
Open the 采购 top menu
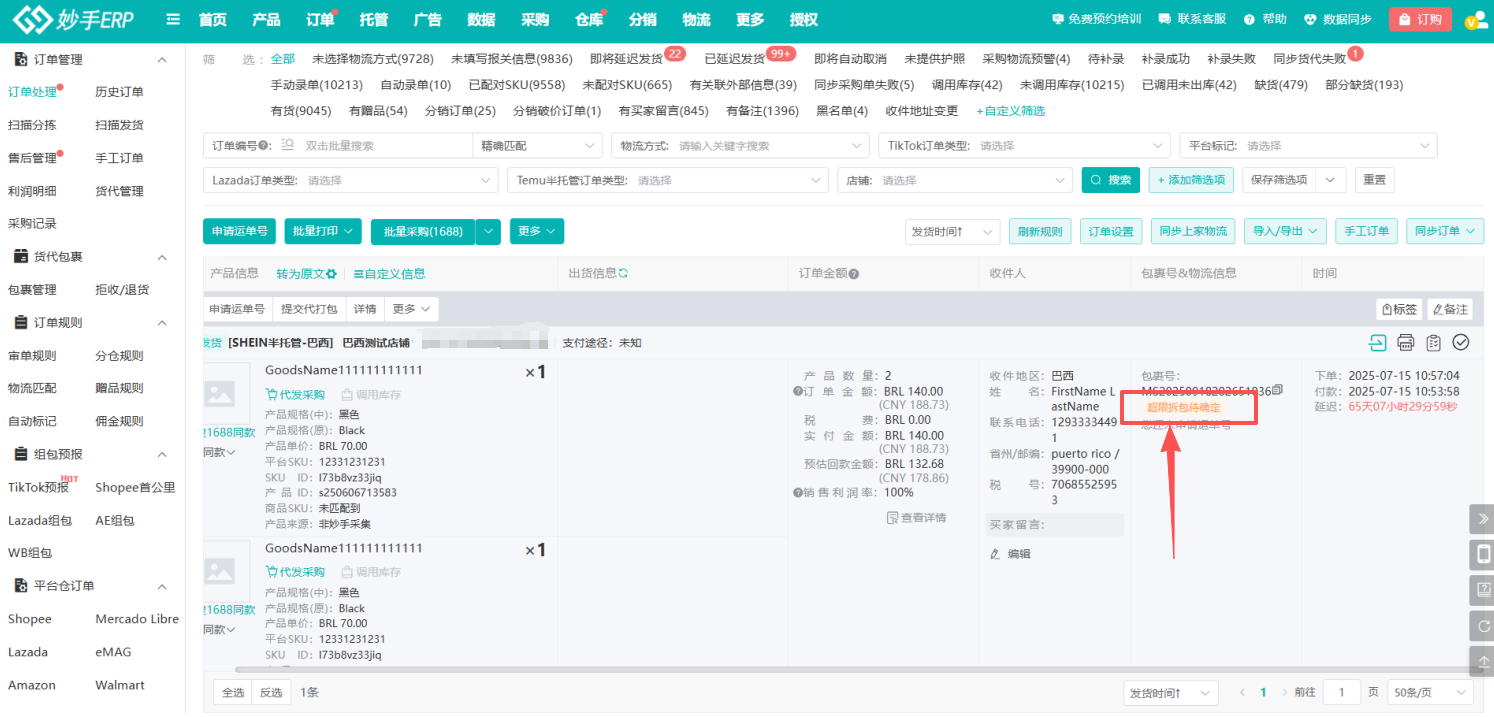point(535,20)
